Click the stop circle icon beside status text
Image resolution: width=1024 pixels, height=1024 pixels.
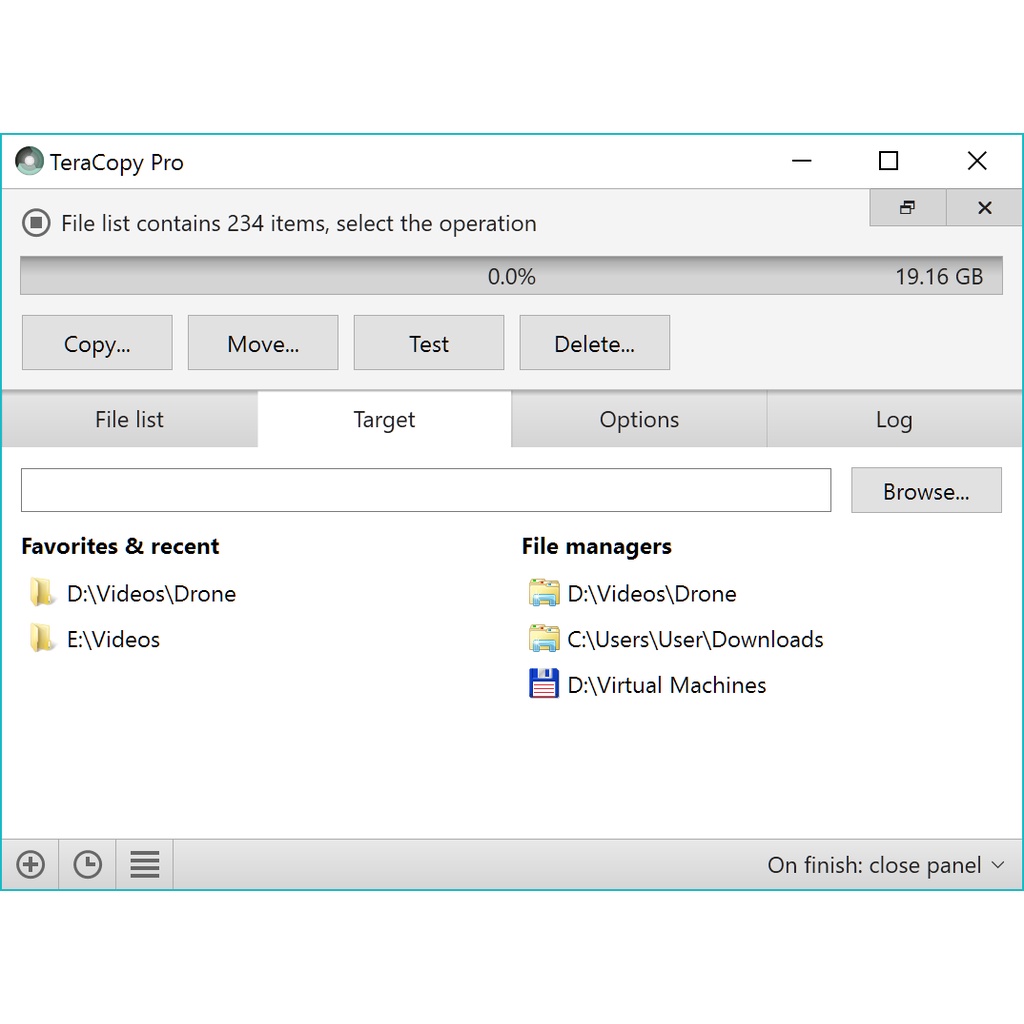(x=36, y=223)
